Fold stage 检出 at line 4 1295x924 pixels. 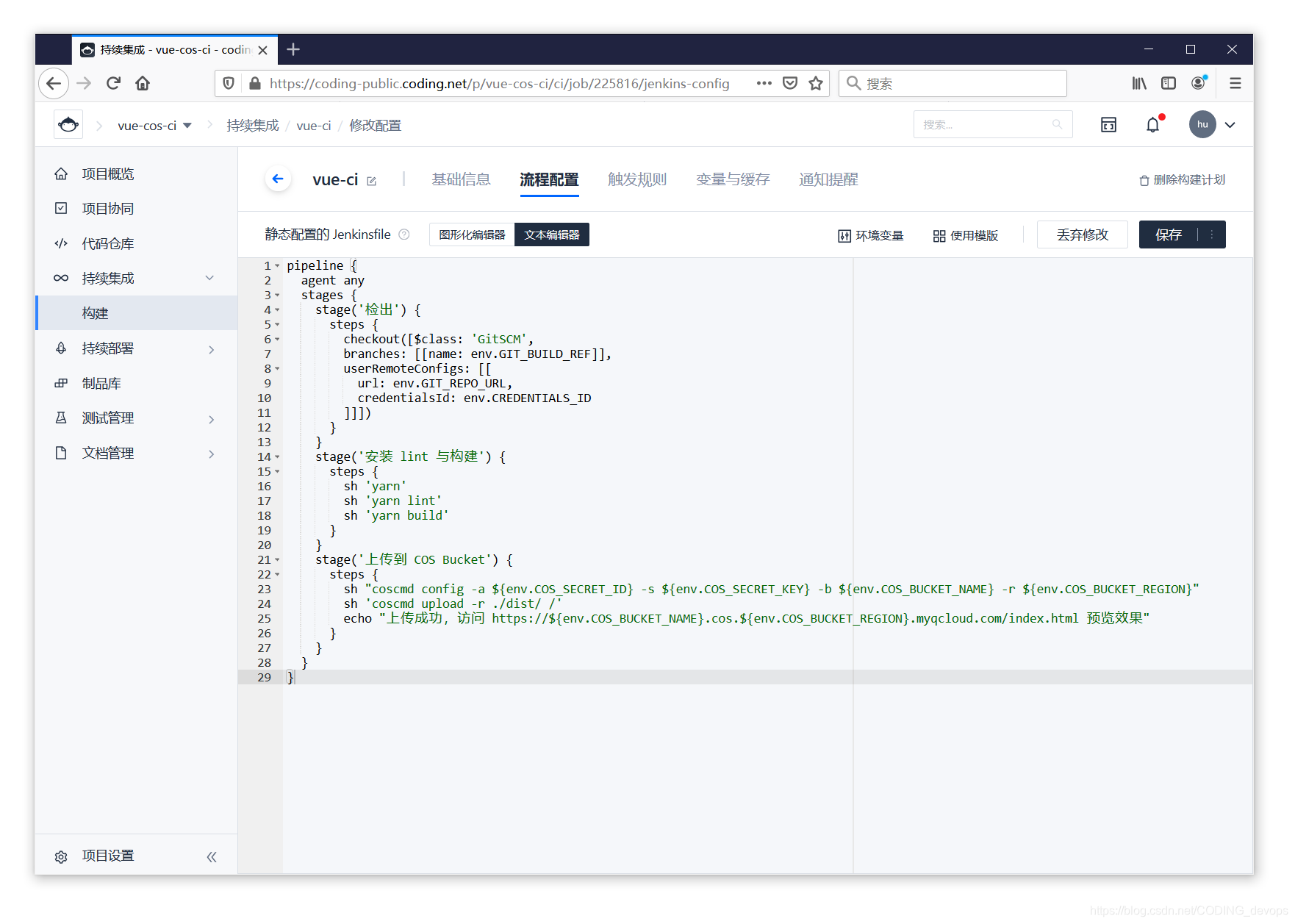(x=277, y=309)
